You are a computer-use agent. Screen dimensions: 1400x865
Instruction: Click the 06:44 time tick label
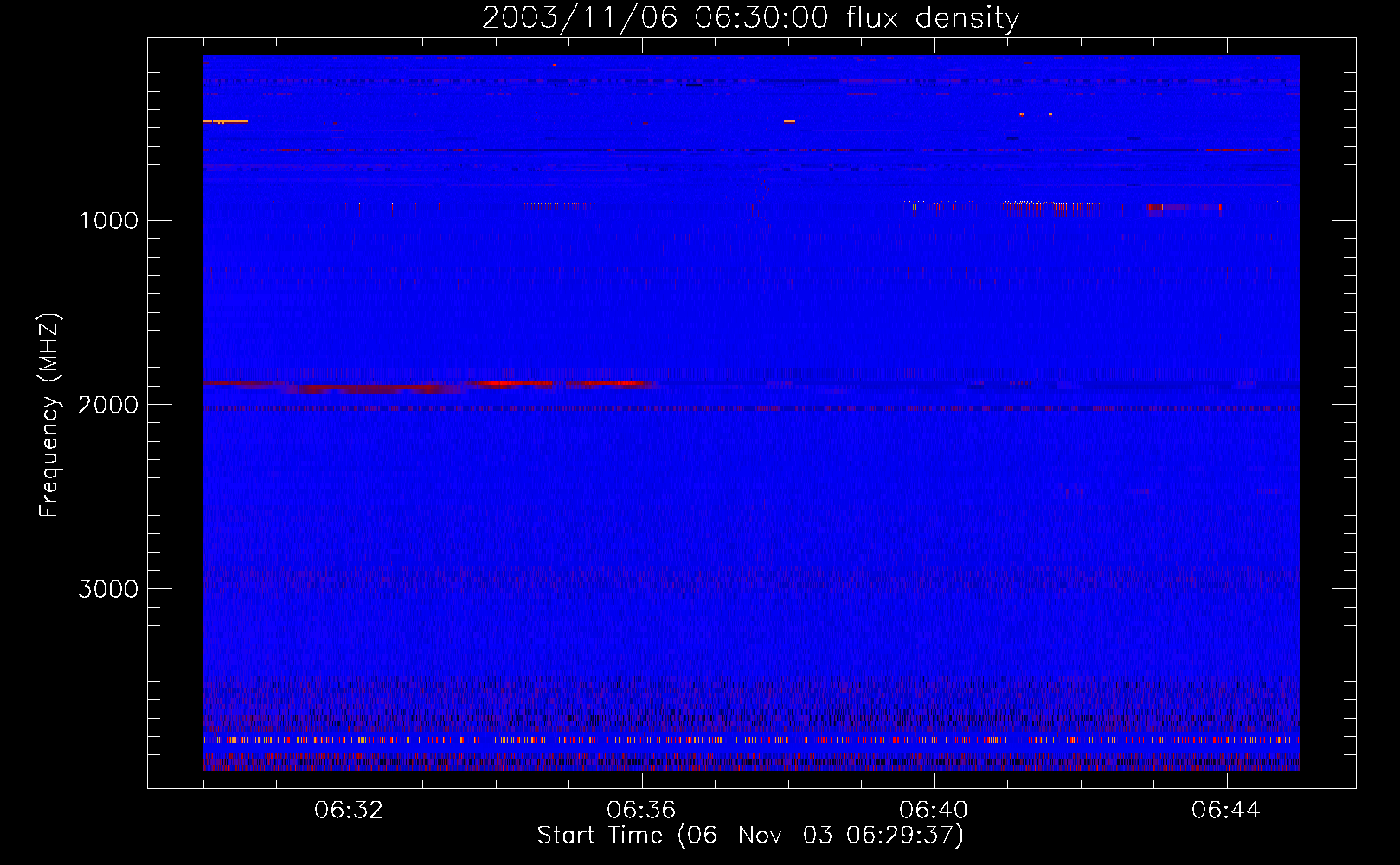[1226, 811]
